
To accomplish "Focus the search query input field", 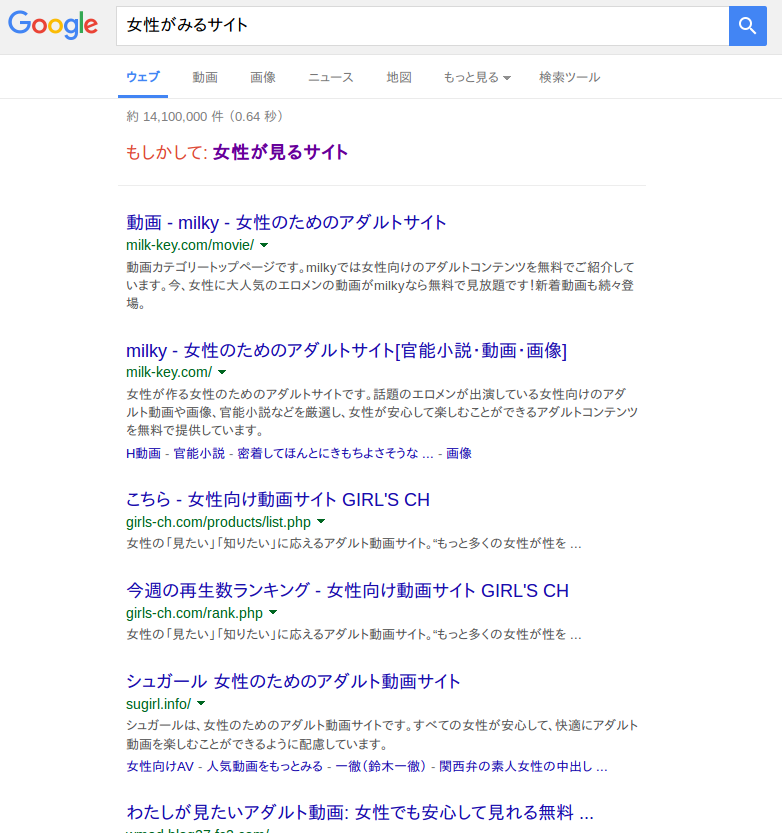I will coord(422,26).
